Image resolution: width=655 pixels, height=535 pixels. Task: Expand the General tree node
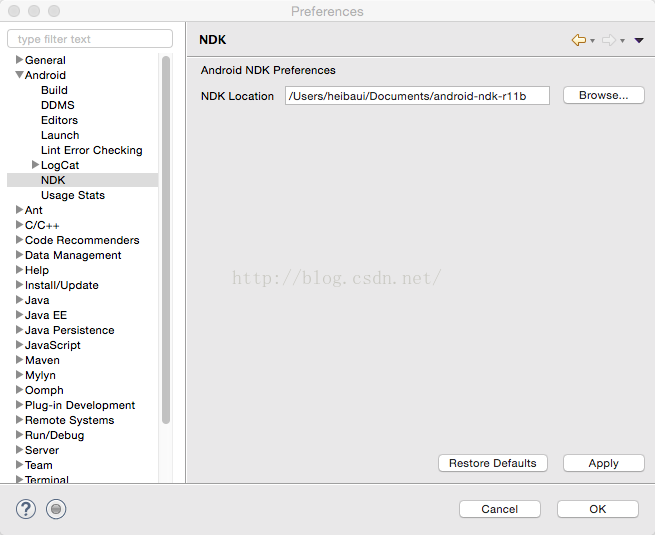[19, 60]
